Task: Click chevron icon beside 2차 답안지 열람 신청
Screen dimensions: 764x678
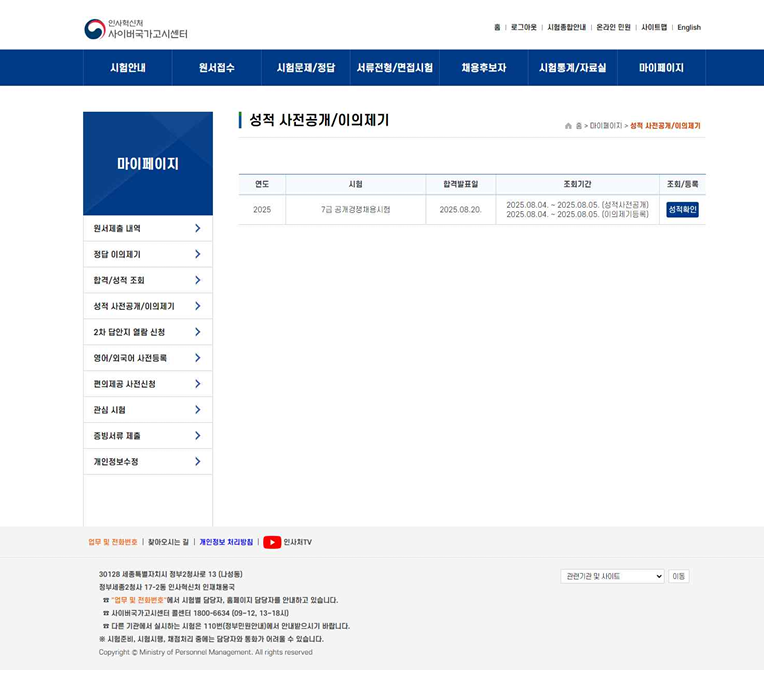Action: point(197,332)
